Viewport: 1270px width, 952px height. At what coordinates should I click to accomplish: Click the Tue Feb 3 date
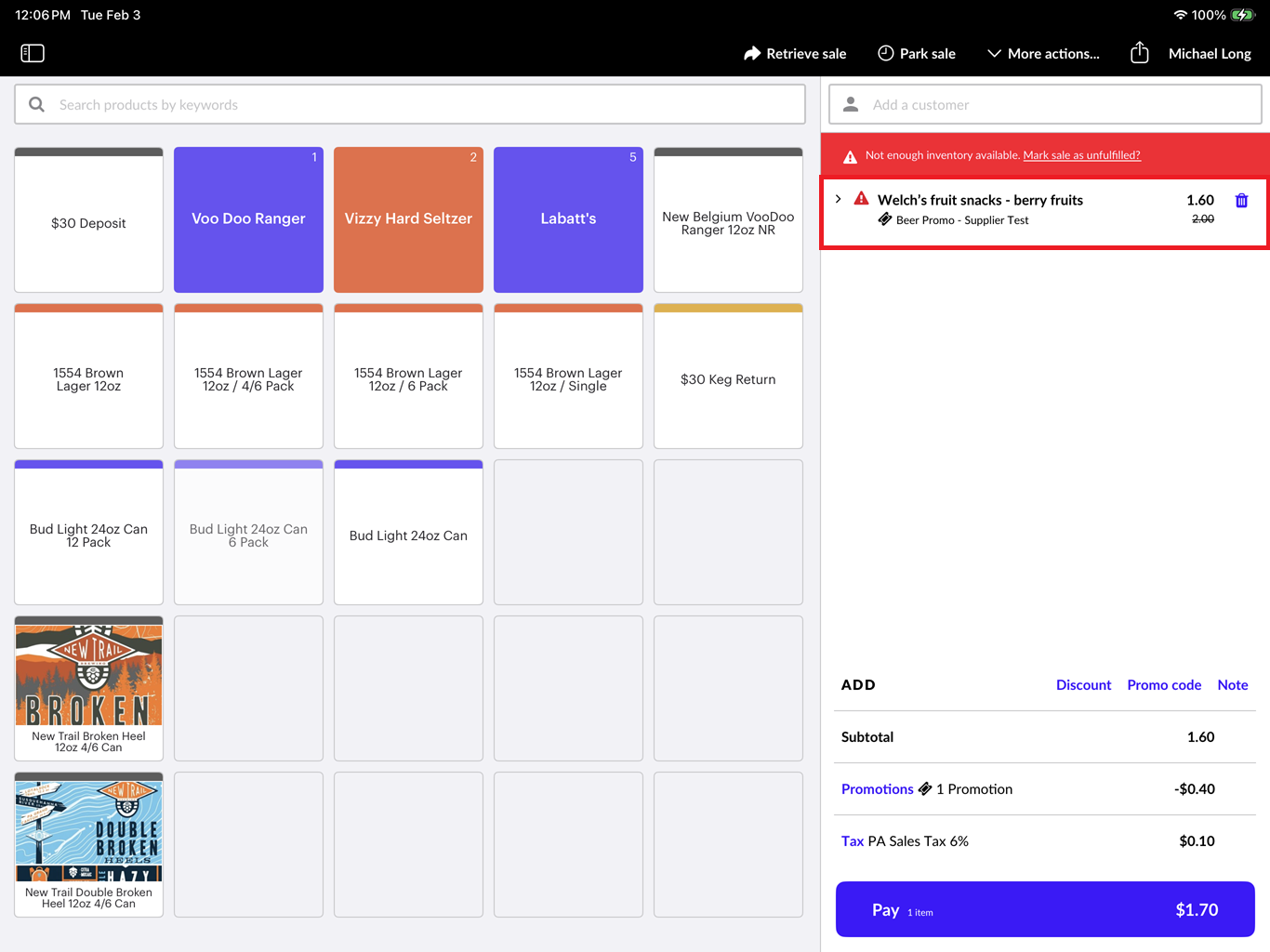point(111,15)
